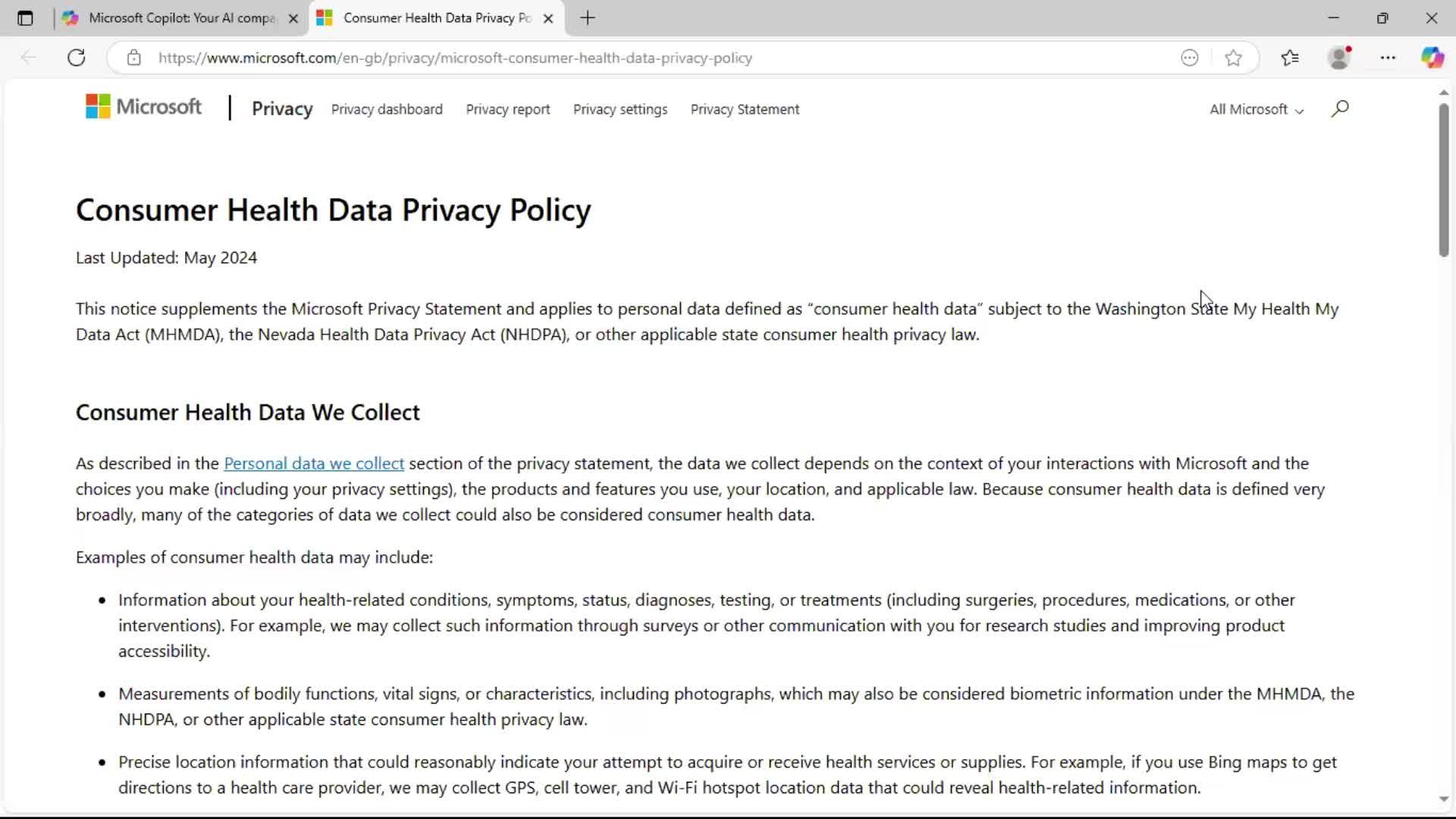Screen dimensions: 1456x819
Task: Open Privacy Statement menu item
Action: 745,109
